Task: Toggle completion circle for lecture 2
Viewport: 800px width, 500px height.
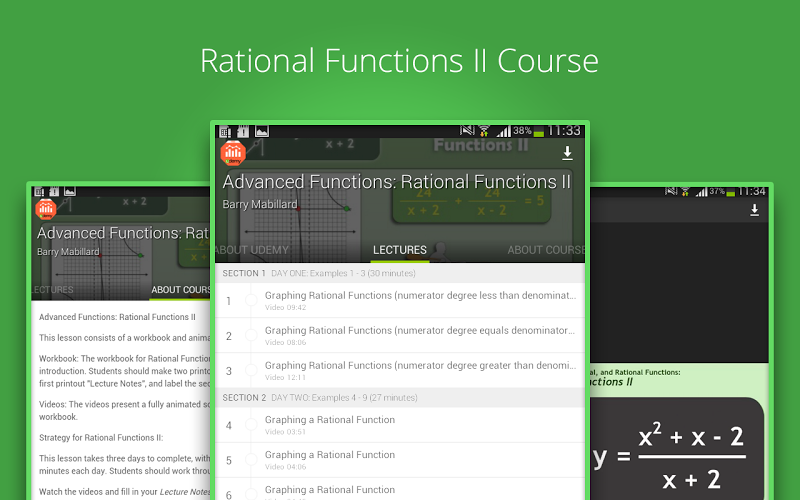Action: click(251, 336)
